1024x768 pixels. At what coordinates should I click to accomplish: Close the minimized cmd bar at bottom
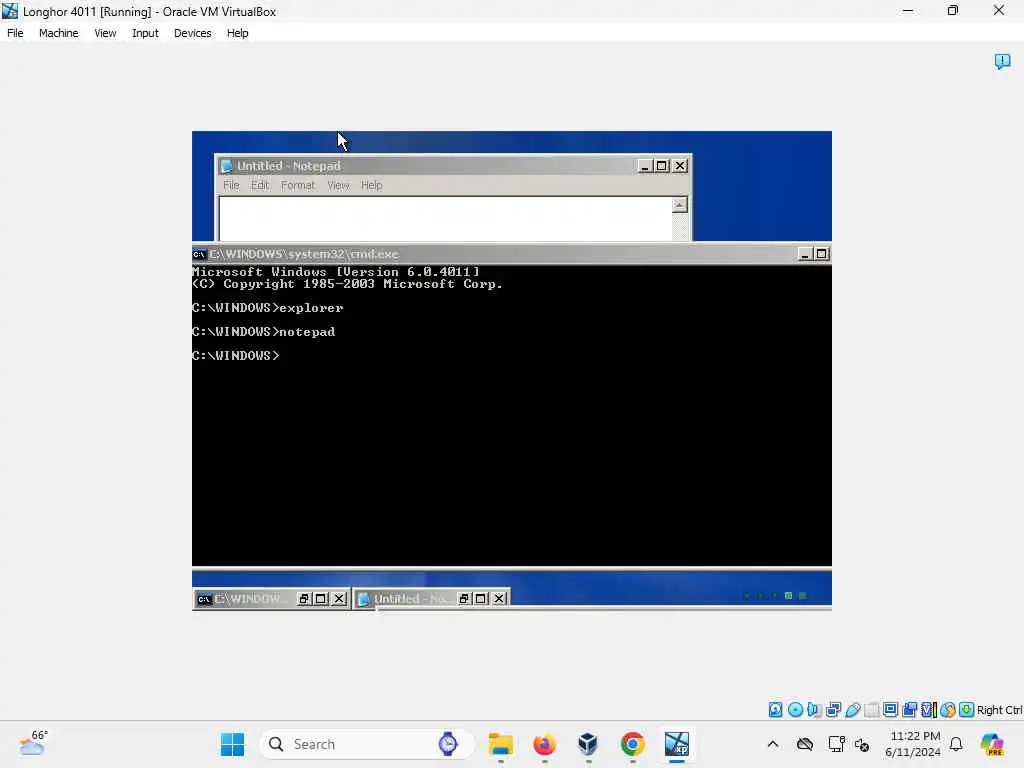pyautogui.click(x=339, y=599)
